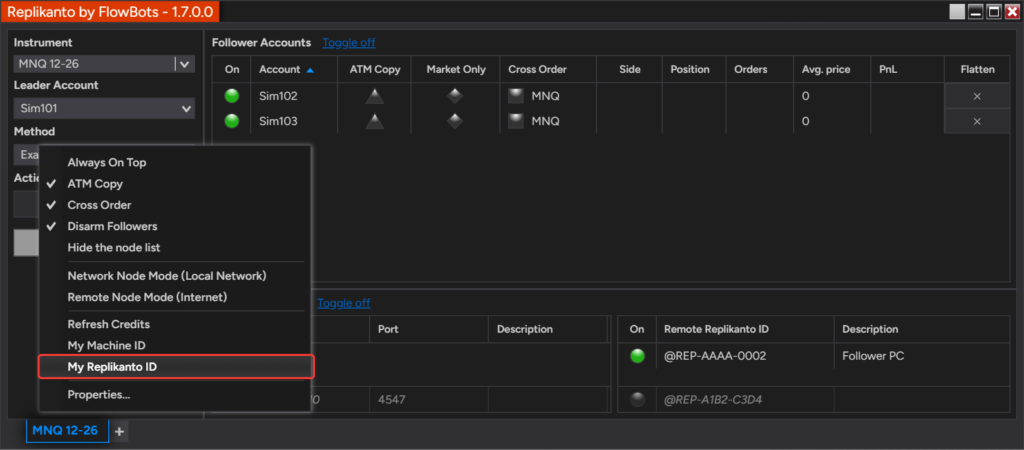
Task: Click the Avg. price column header
Action: 832,69
